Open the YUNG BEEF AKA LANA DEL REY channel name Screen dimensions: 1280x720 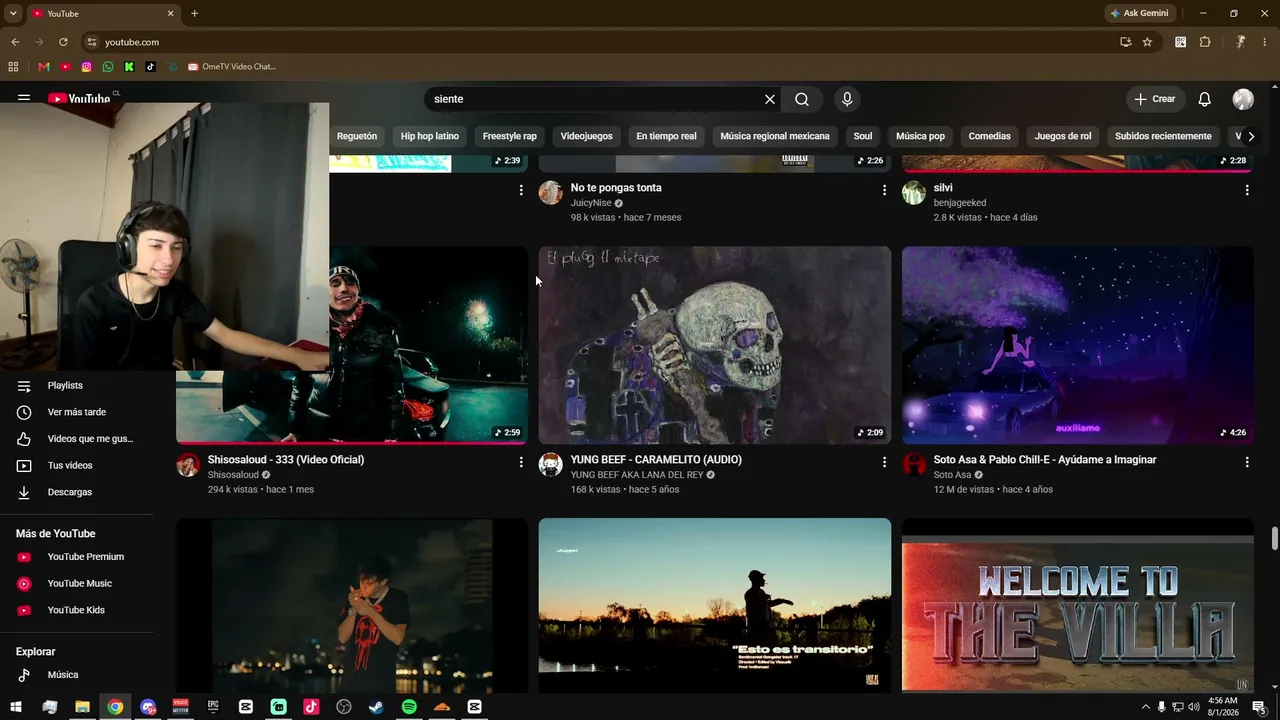pos(637,475)
